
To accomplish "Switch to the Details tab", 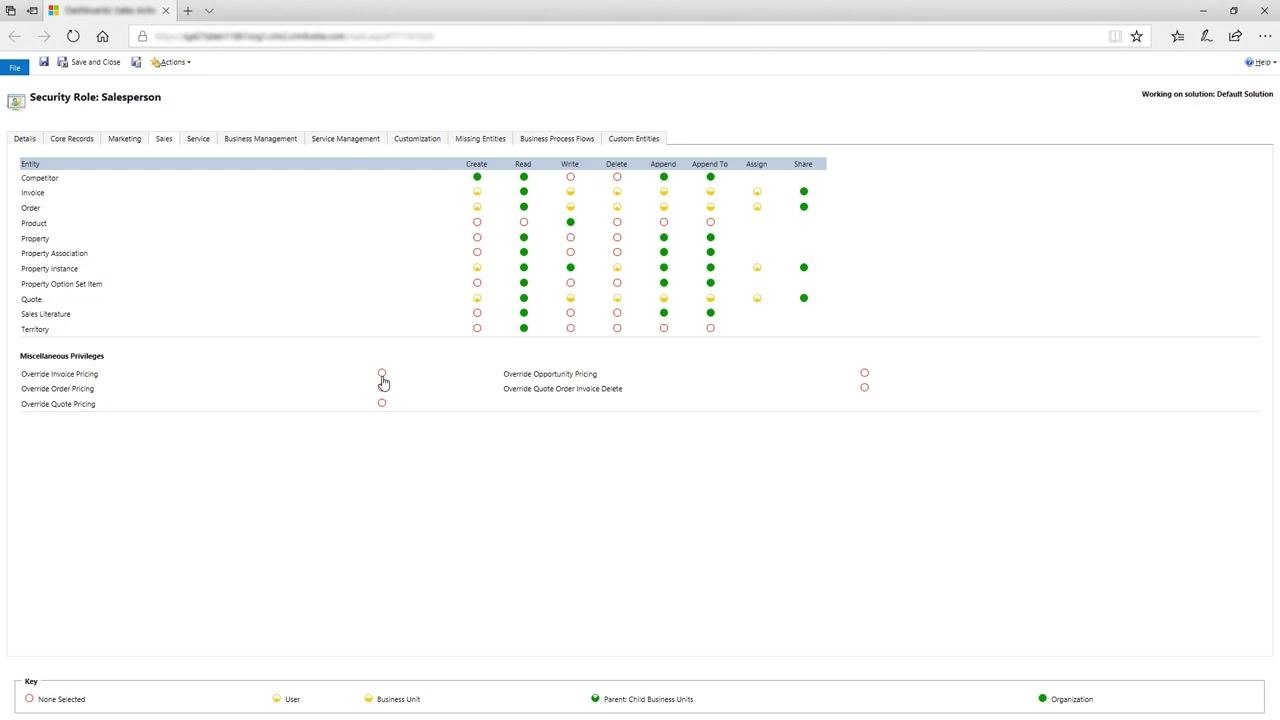I will coord(25,139).
